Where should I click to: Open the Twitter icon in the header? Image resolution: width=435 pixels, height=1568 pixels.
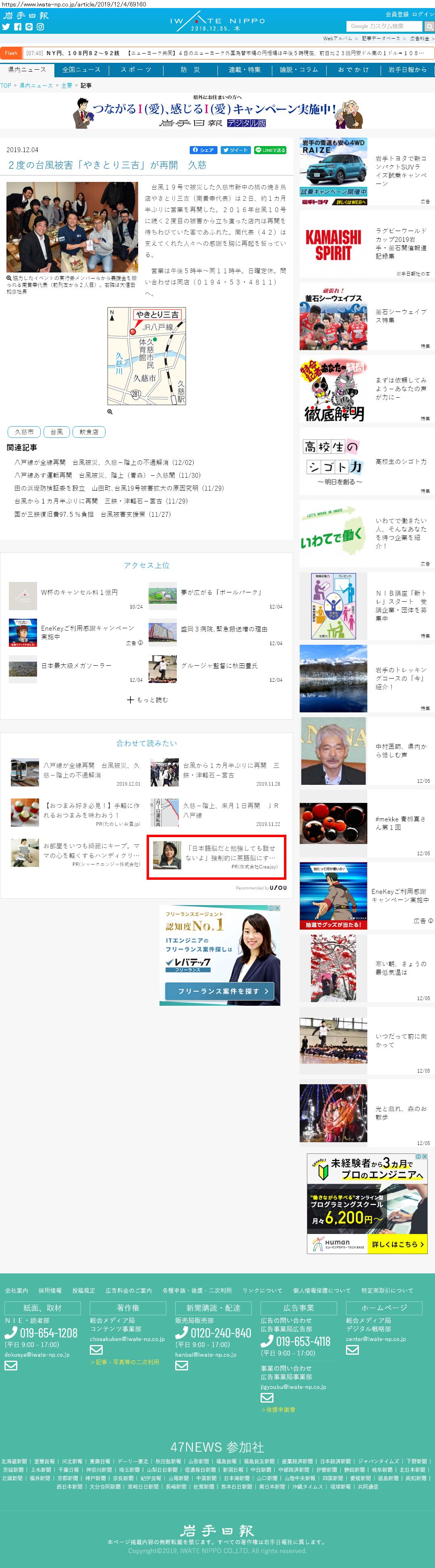click(6, 27)
